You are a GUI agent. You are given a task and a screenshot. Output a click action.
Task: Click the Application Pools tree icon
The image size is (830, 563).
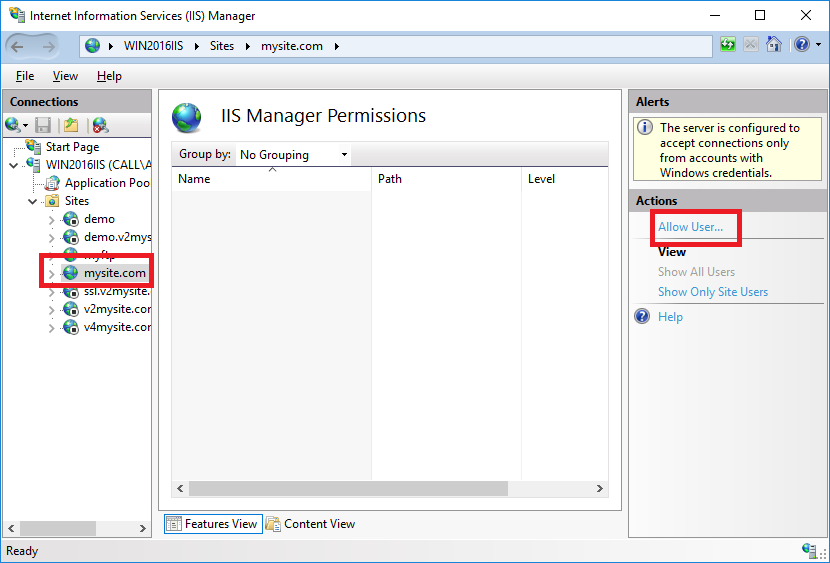(x=52, y=183)
